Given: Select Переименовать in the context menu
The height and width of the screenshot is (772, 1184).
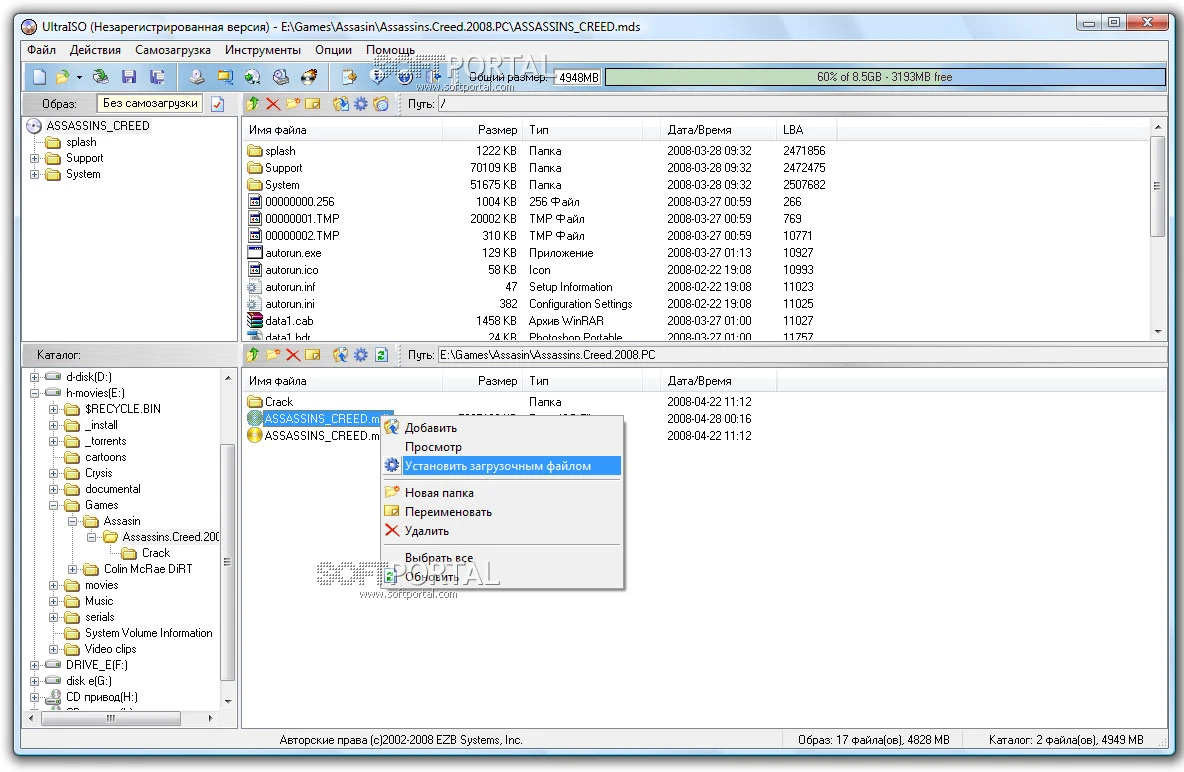Looking at the screenshot, I should 448,512.
